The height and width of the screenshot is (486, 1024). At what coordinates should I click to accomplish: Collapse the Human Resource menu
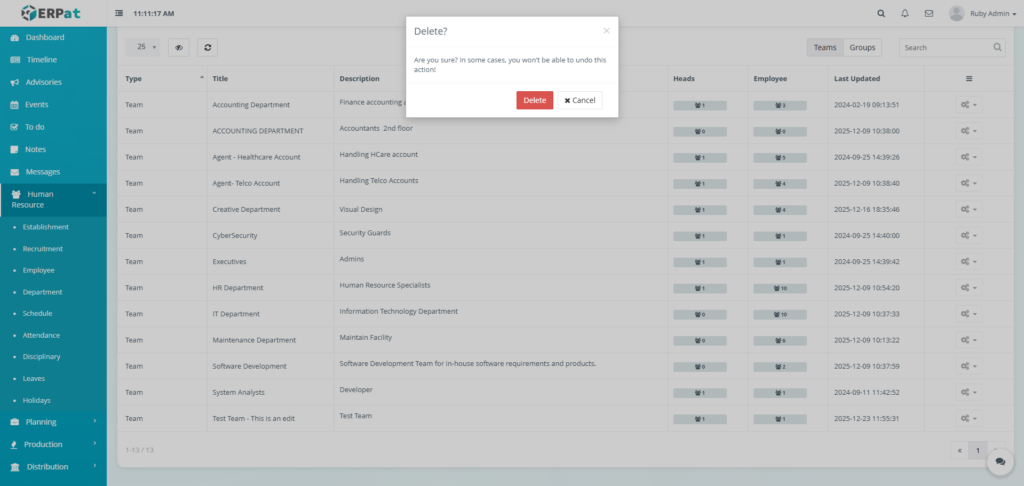pos(53,199)
